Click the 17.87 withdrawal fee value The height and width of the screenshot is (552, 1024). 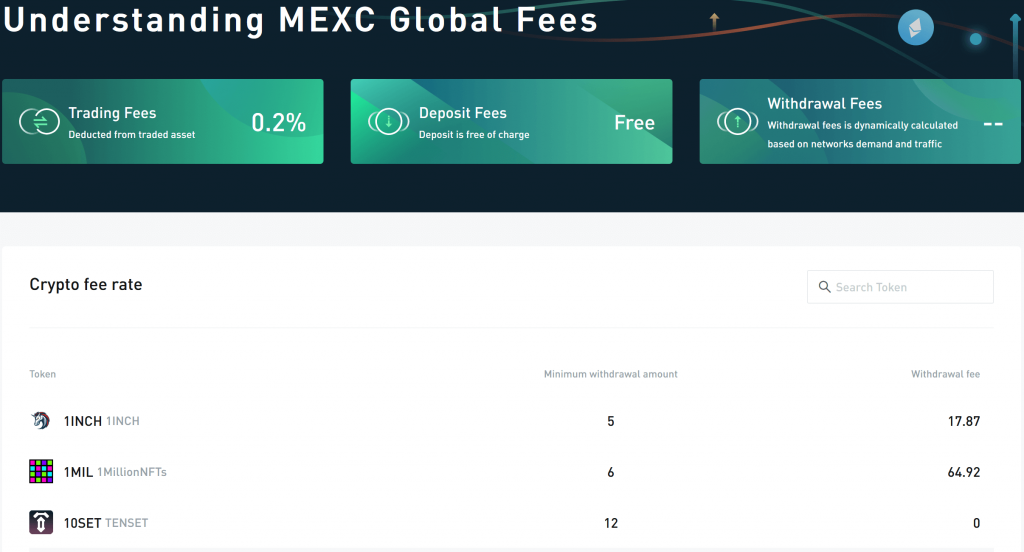pyautogui.click(x=964, y=421)
